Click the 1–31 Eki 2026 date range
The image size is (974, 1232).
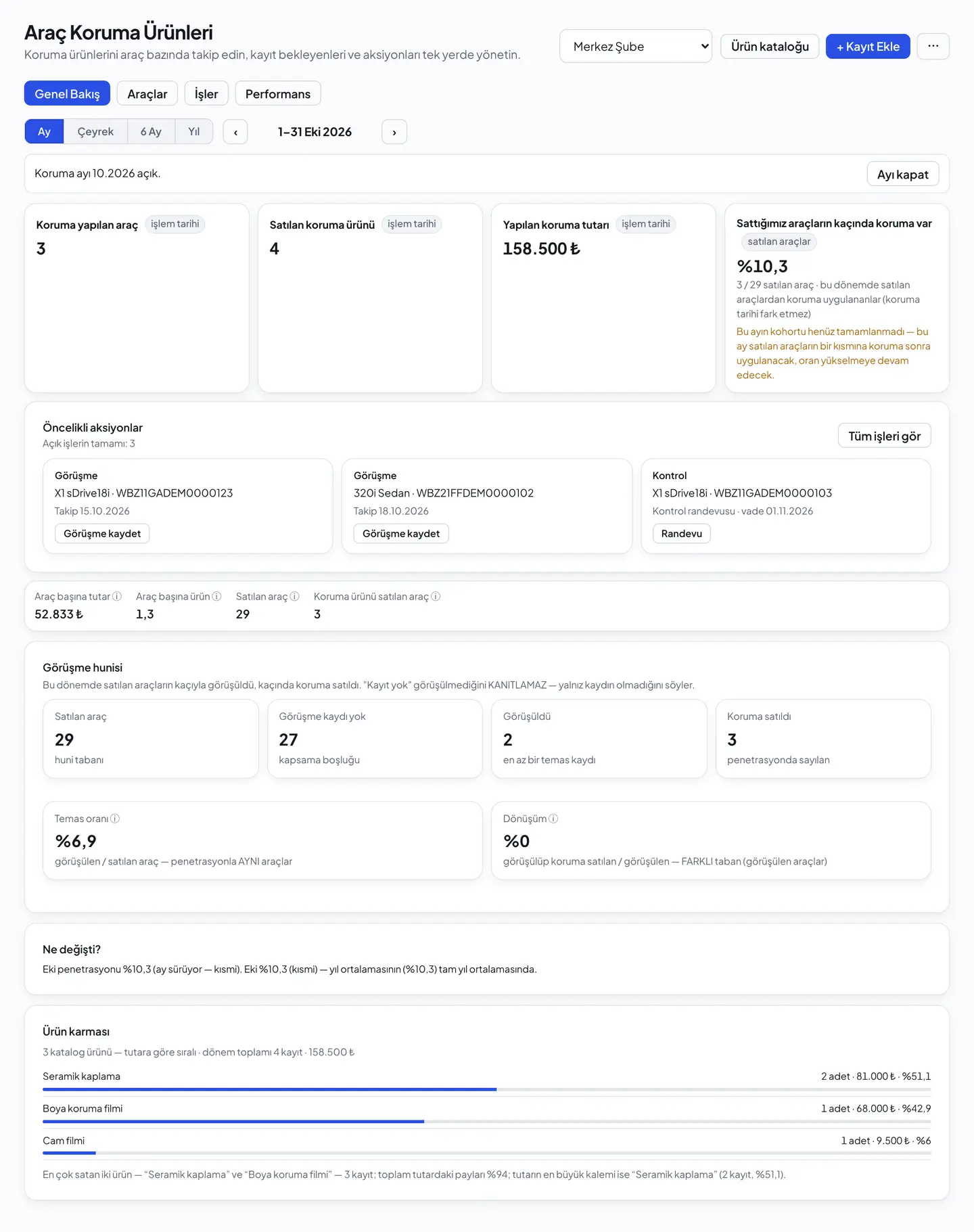click(315, 132)
